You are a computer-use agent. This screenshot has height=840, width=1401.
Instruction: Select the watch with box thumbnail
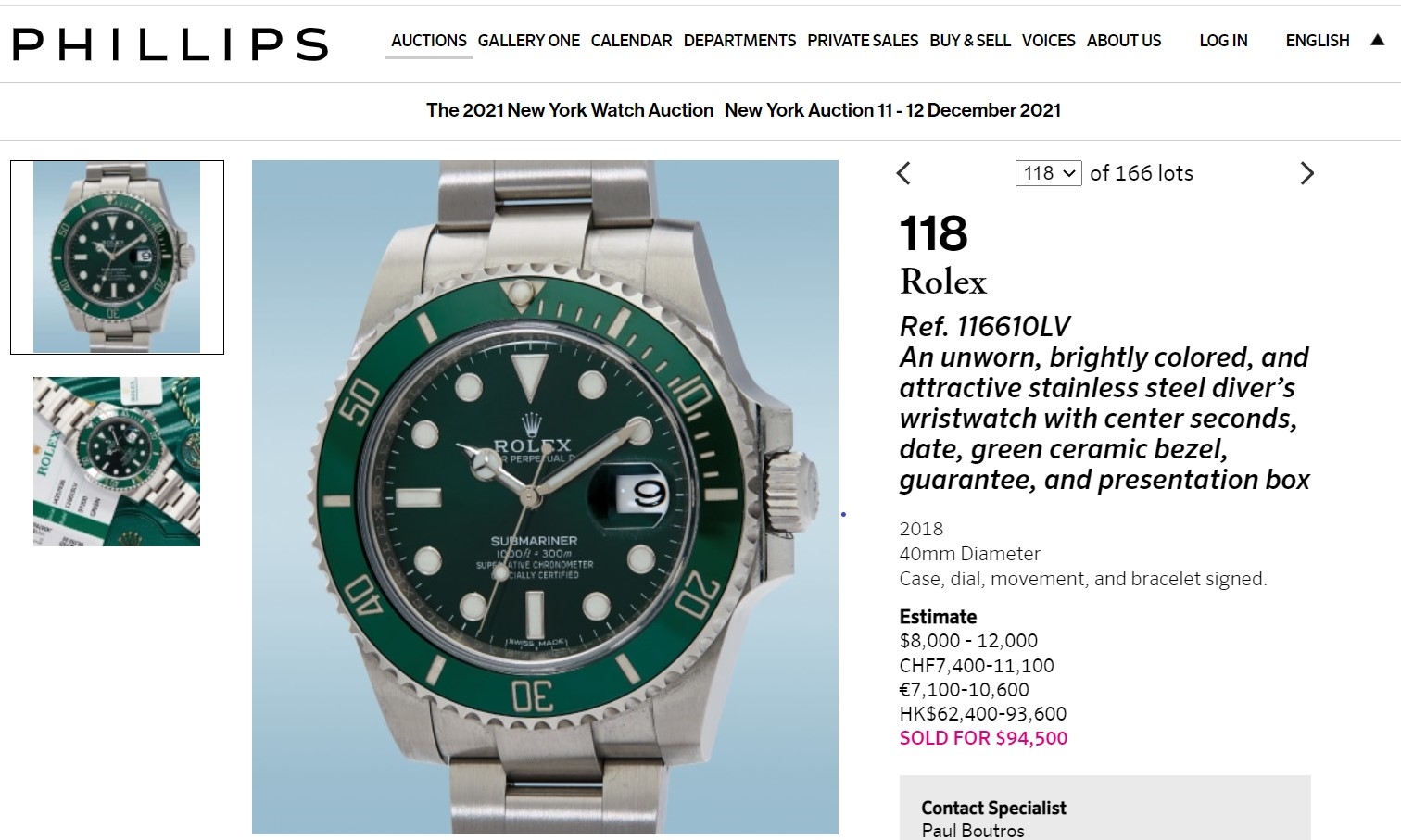[x=117, y=461]
